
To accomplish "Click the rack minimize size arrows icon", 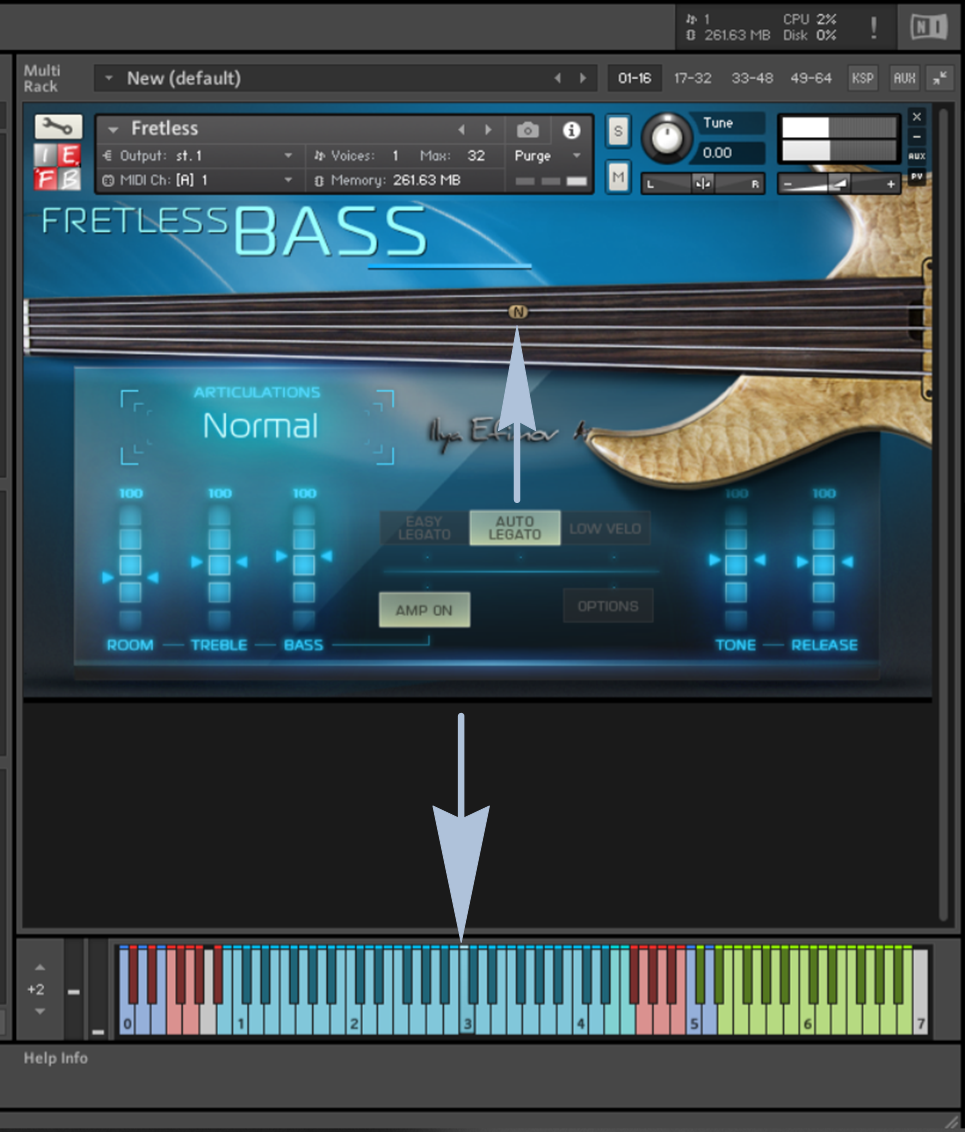I will point(940,78).
